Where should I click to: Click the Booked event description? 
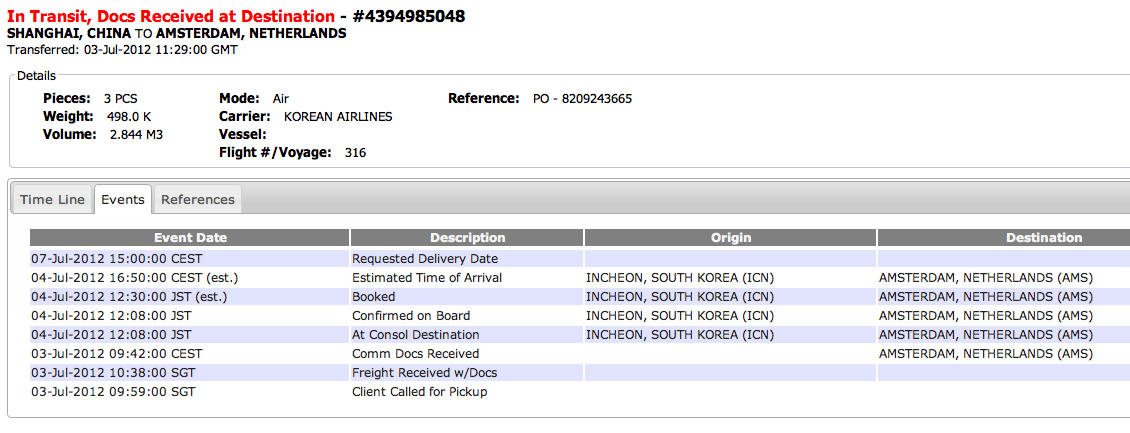(x=373, y=296)
